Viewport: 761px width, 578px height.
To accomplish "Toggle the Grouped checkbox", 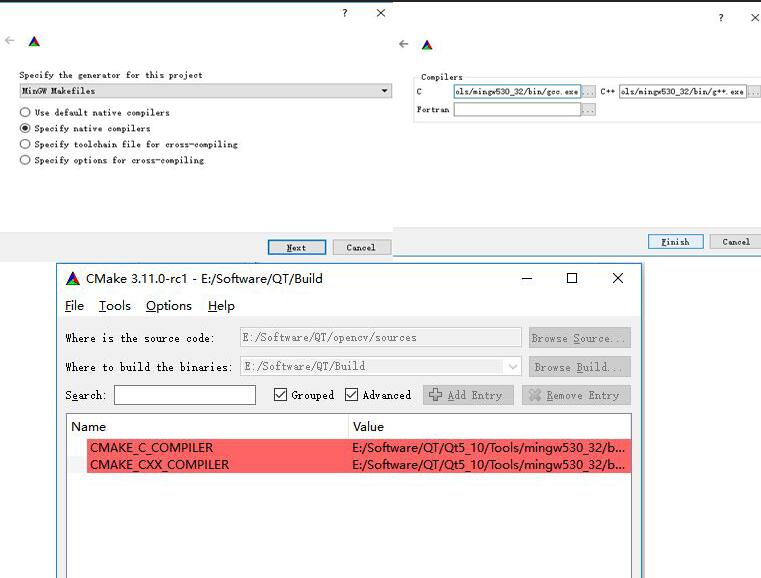I will pos(280,395).
